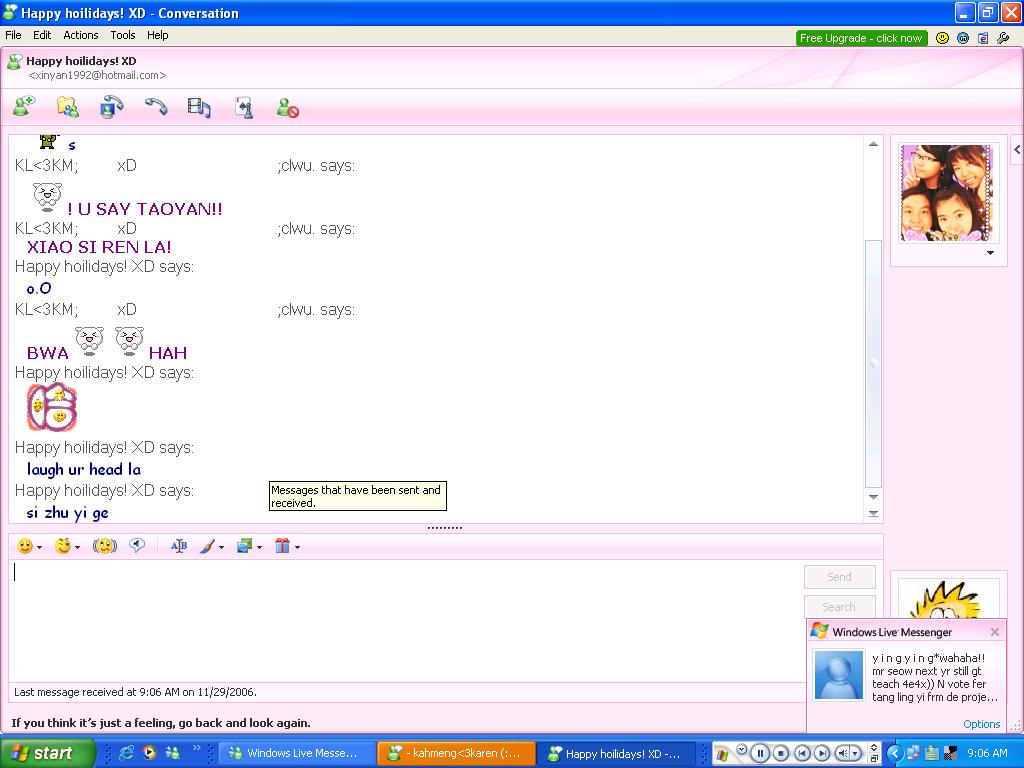Open the Actions menu
Image resolution: width=1024 pixels, height=768 pixels.
(80, 35)
